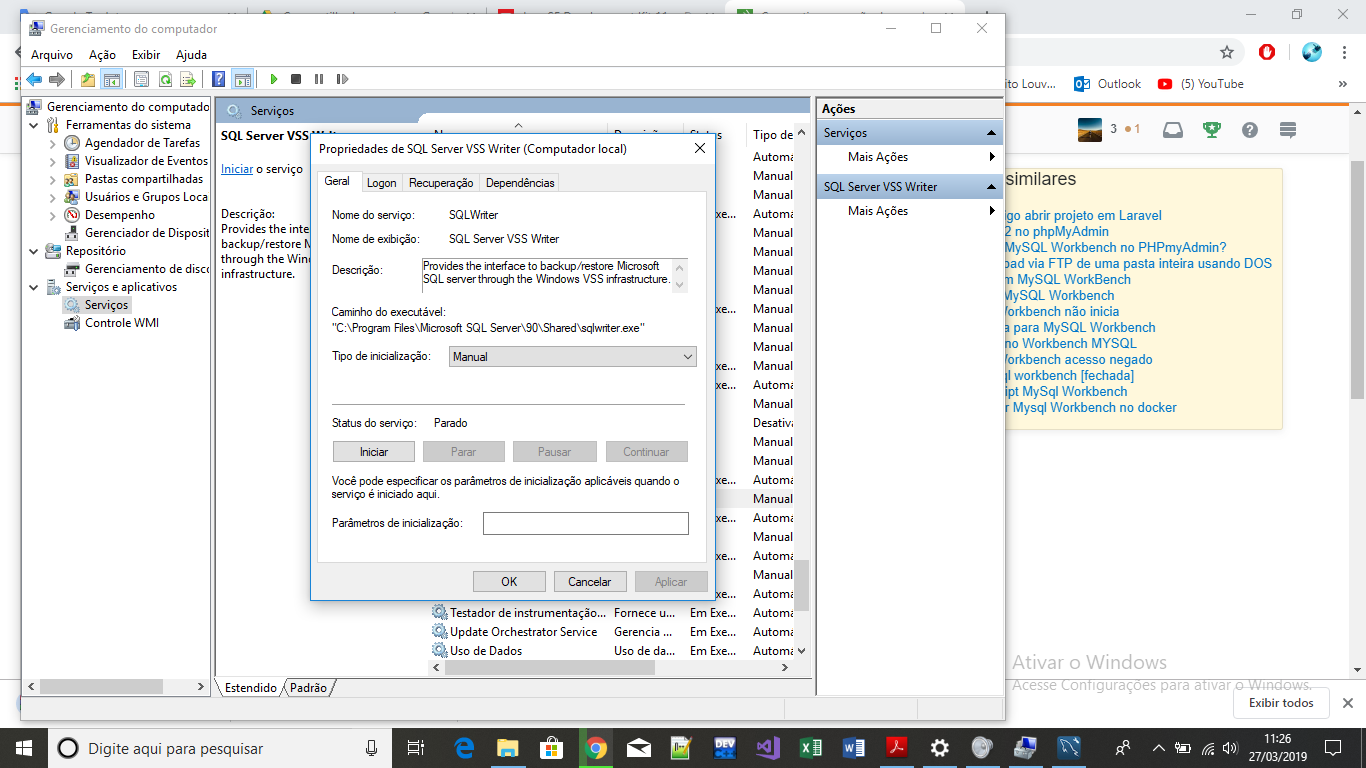Open the Ajuda menu

[x=191, y=55]
